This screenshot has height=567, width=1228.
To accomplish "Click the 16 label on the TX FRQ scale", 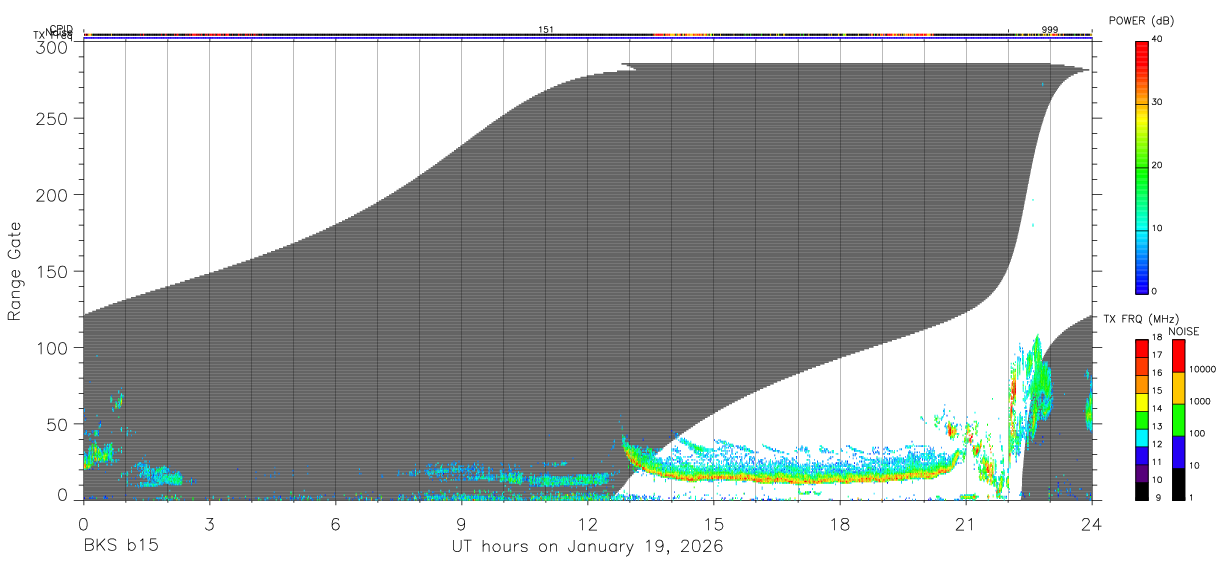I will (1158, 373).
